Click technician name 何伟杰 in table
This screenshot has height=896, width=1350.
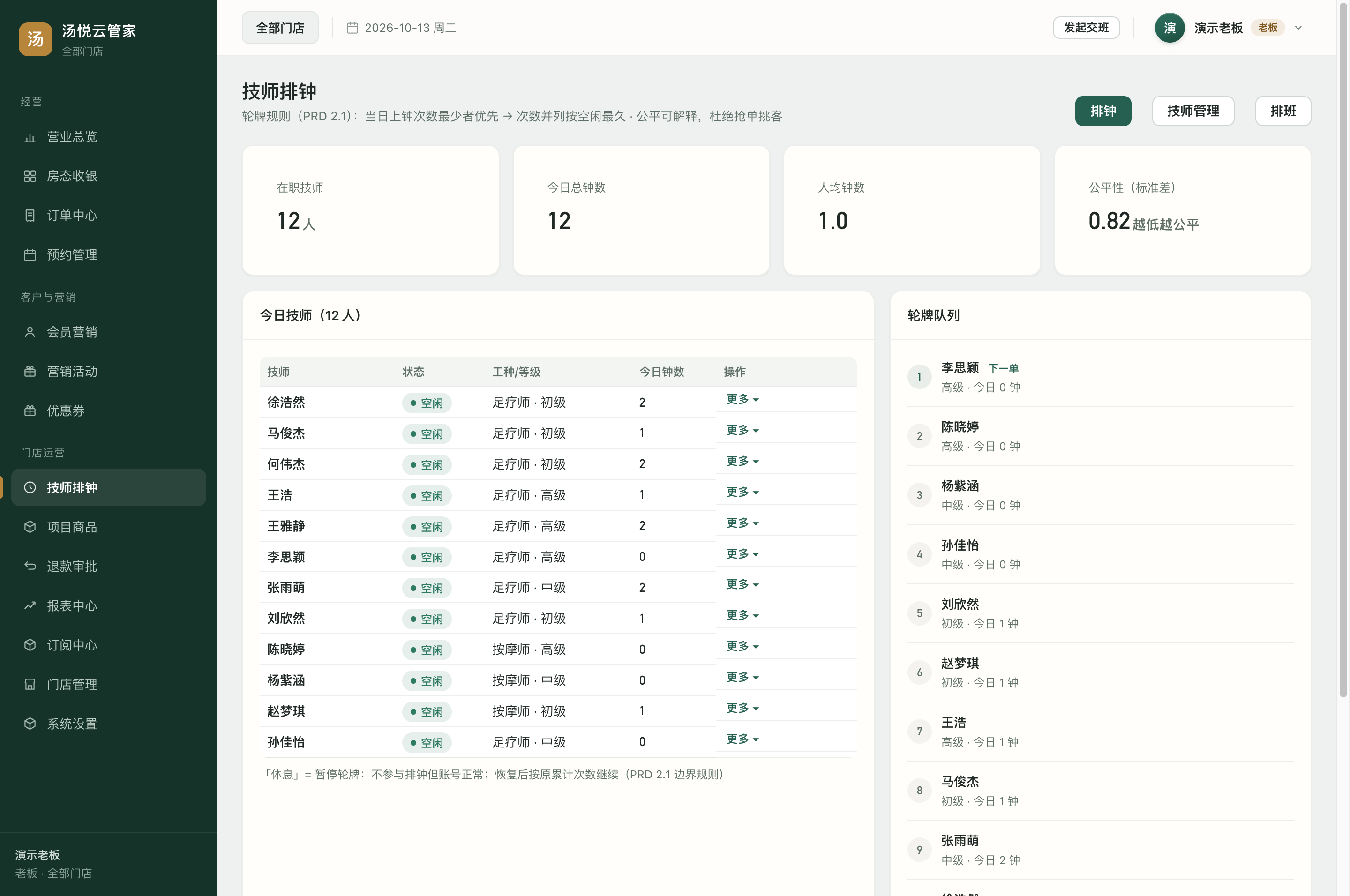coord(286,464)
